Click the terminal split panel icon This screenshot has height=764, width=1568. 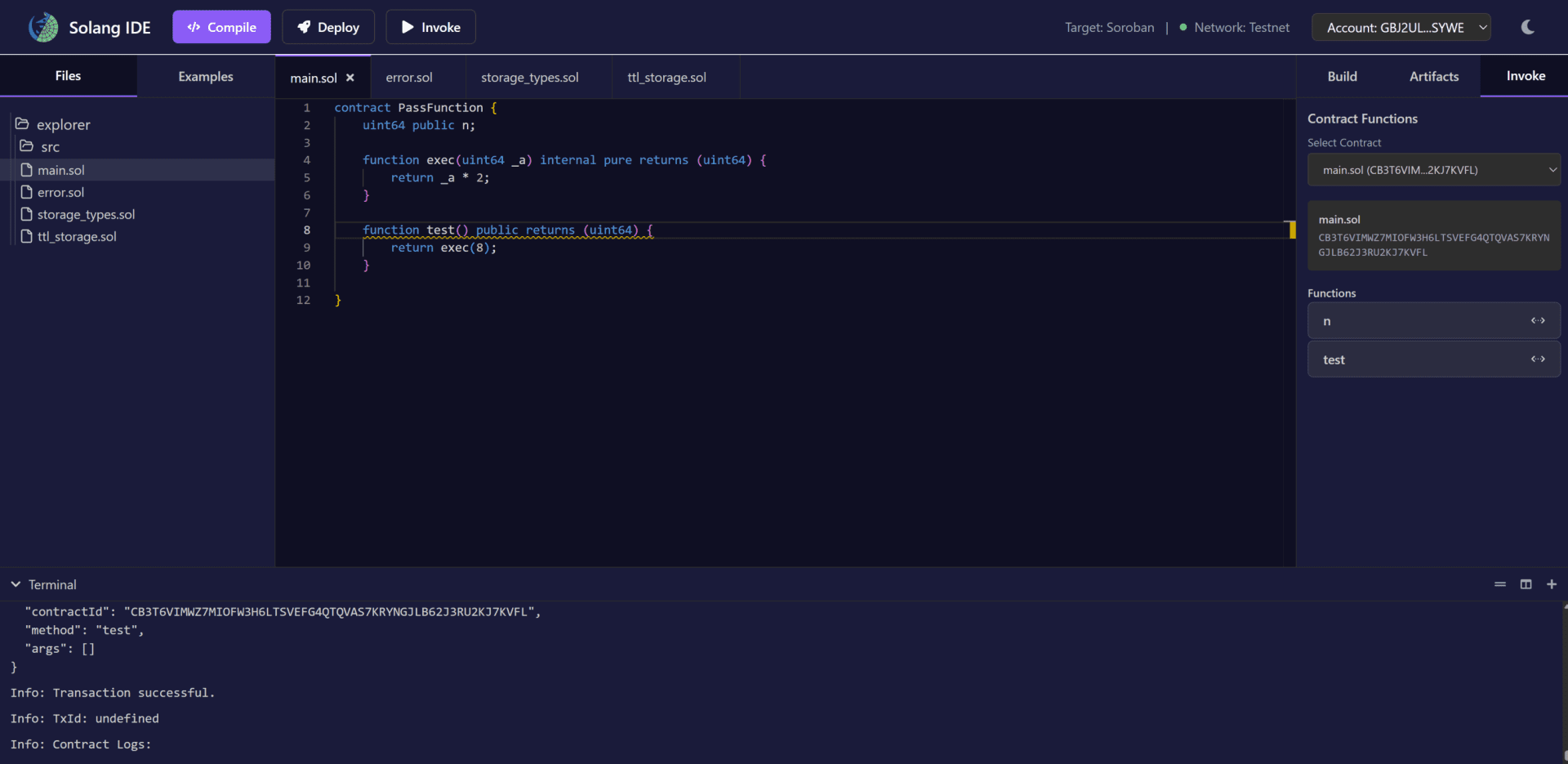coord(1526,584)
